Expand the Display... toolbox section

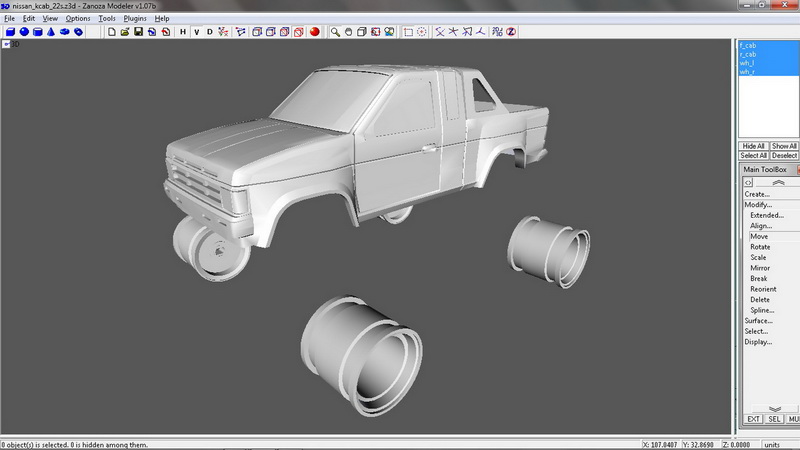pos(758,342)
